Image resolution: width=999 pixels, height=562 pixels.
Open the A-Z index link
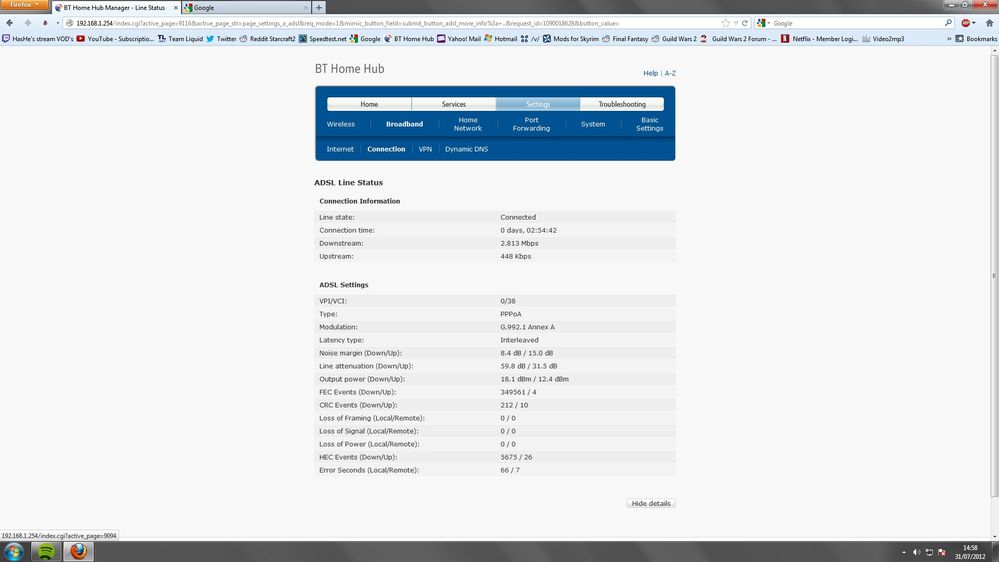670,73
